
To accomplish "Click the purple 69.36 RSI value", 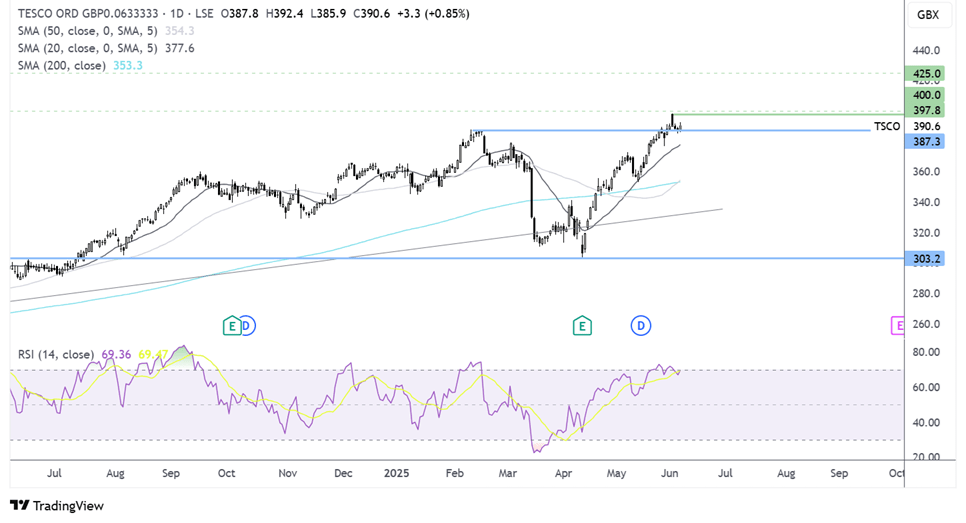I will coord(116,354).
